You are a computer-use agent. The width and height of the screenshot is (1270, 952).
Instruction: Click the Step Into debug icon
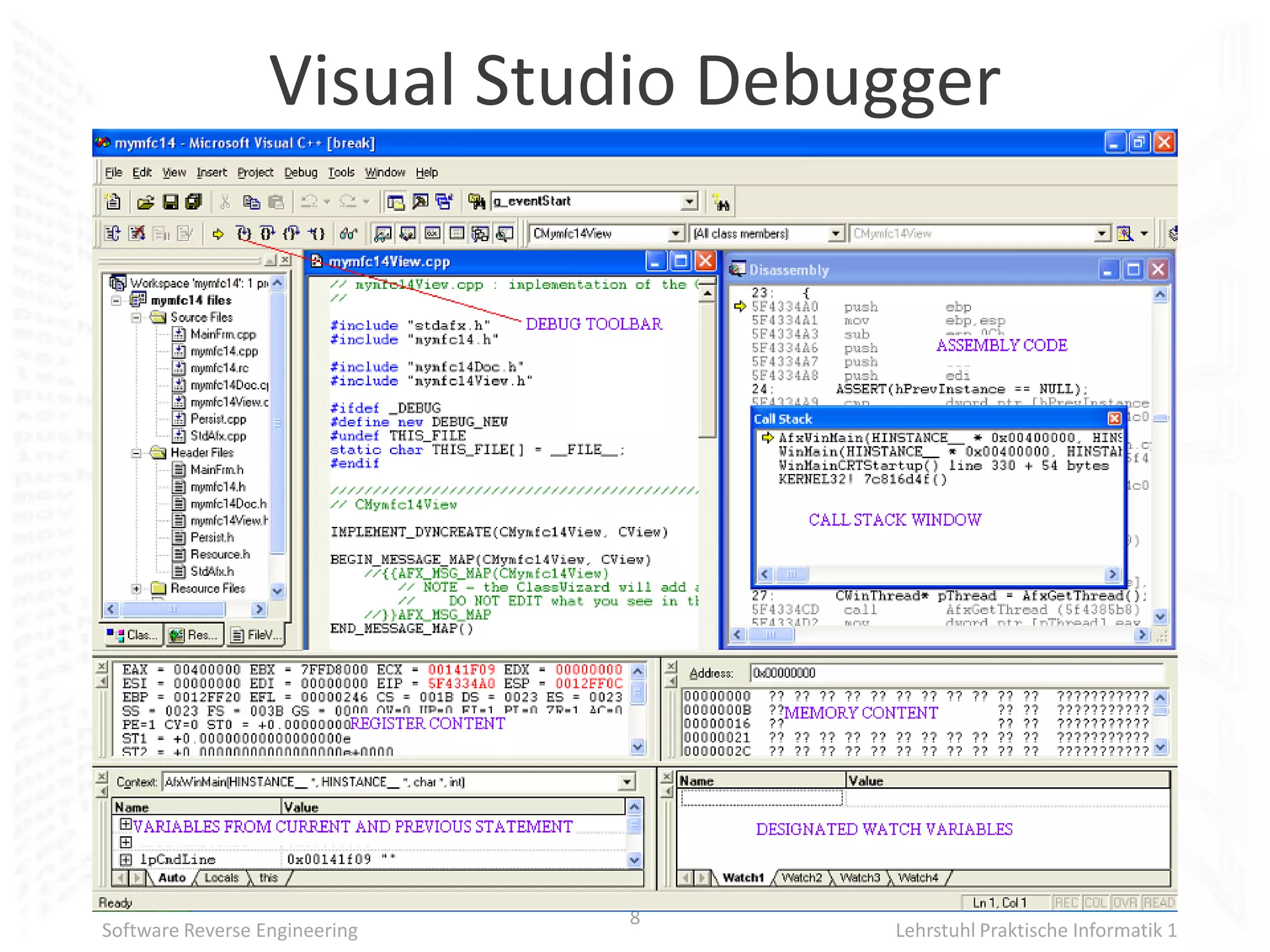click(x=244, y=234)
